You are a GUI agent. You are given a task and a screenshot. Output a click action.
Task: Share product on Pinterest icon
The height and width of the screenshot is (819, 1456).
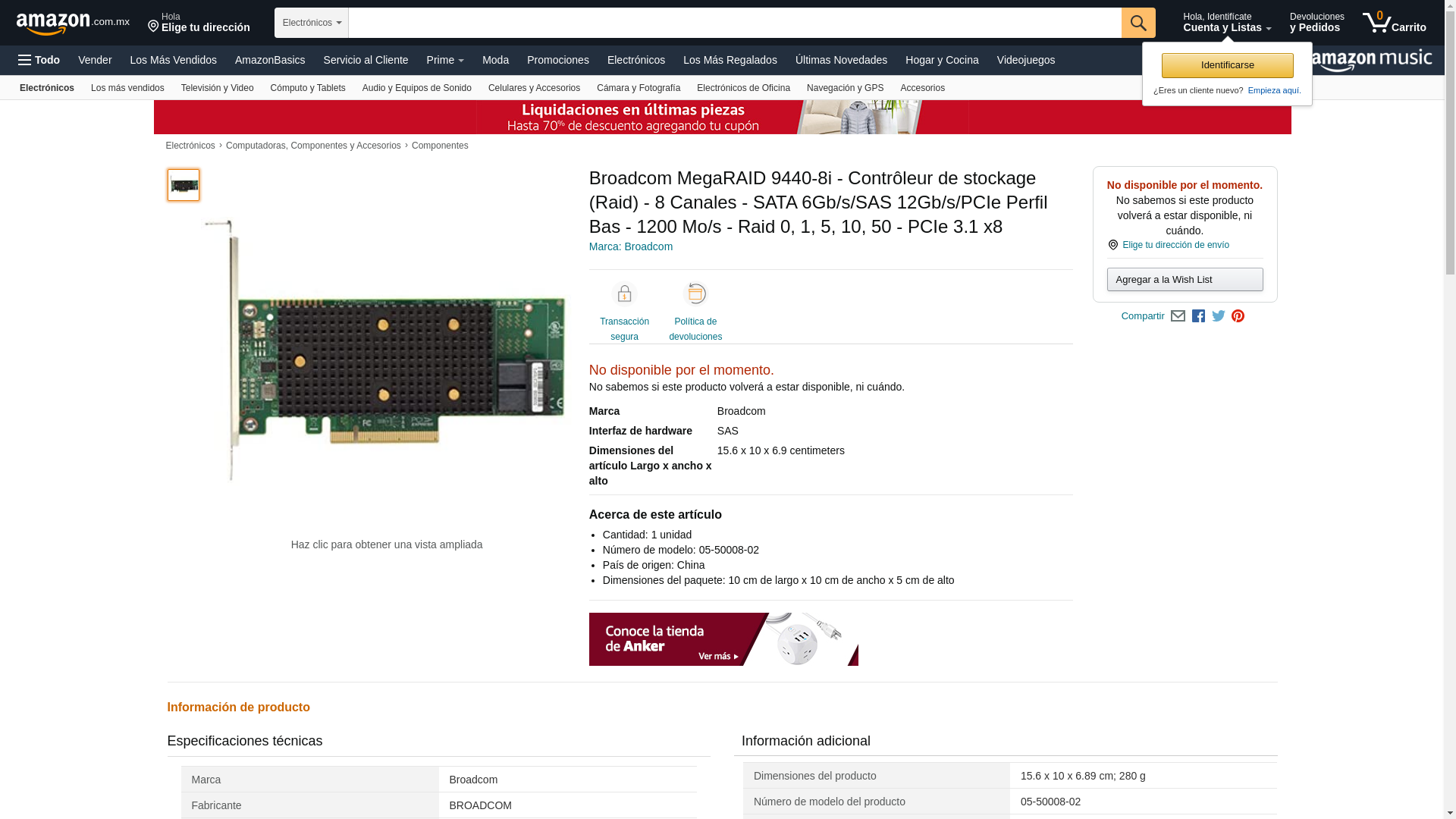tap(1238, 316)
